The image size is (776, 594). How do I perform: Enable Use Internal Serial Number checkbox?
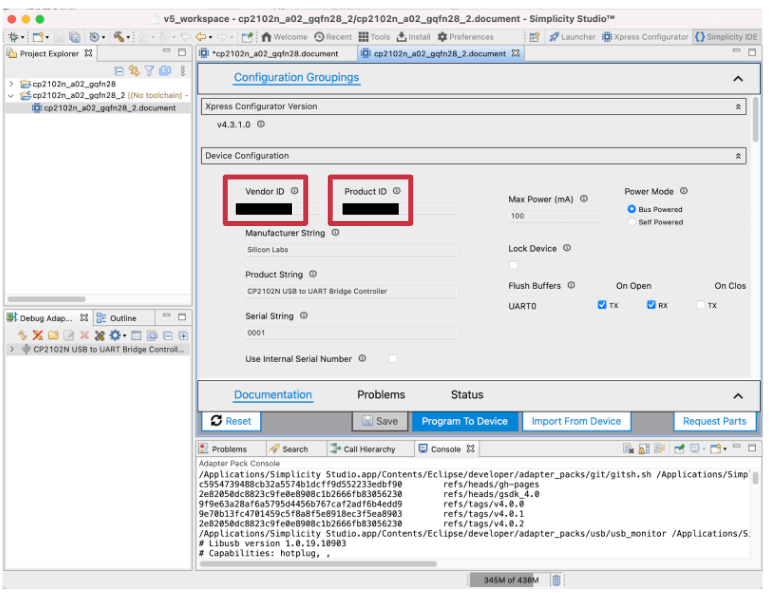tap(393, 358)
